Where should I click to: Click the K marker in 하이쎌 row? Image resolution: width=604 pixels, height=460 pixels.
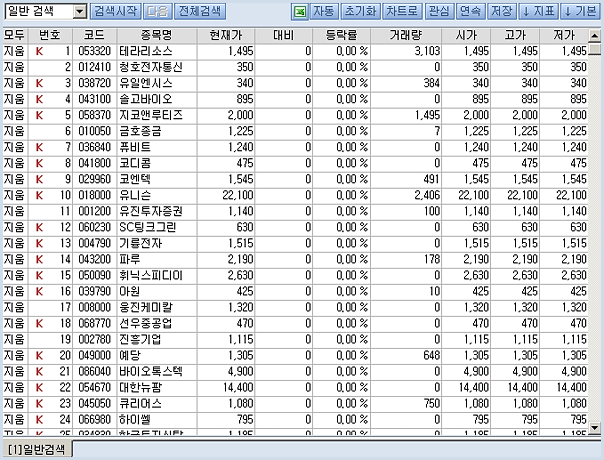pyautogui.click(x=39, y=420)
